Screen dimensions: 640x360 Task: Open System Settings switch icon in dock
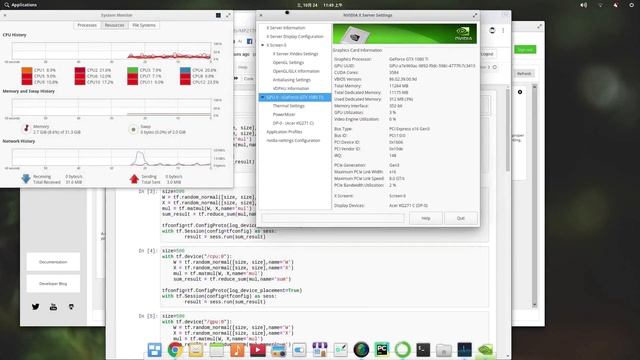pyautogui.click(x=299, y=350)
